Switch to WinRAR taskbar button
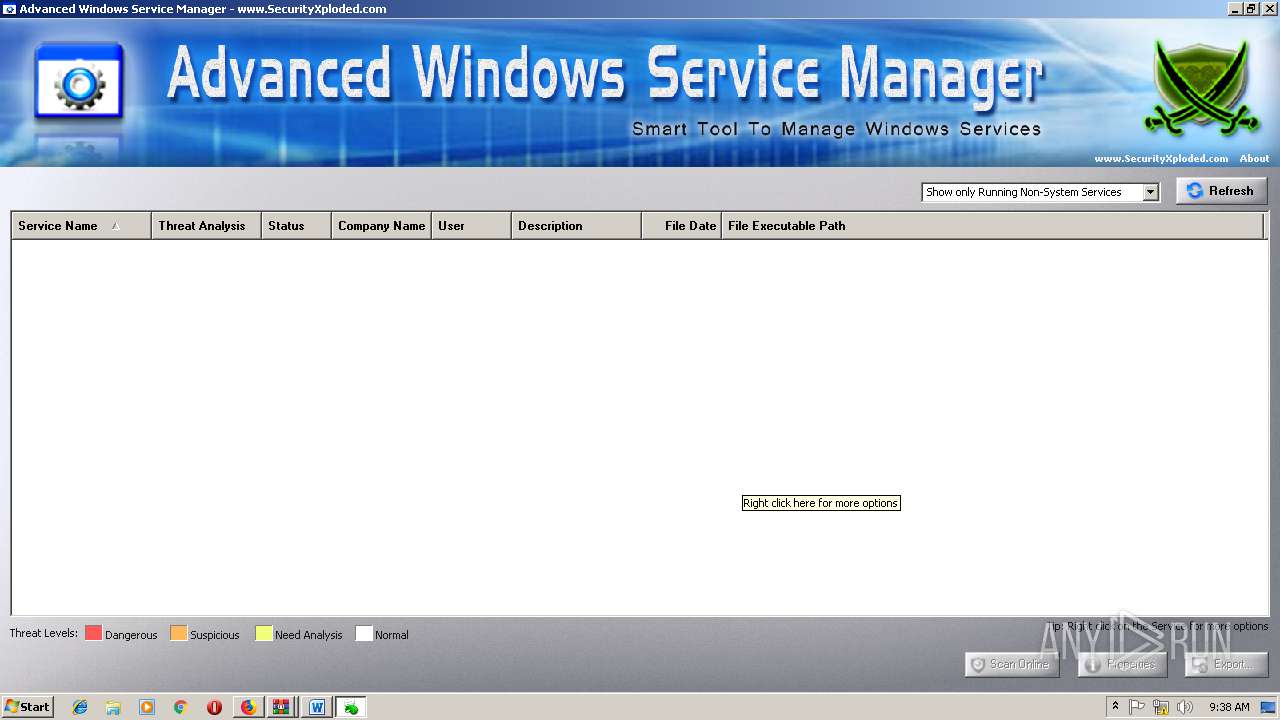This screenshot has height=720, width=1280. coord(282,707)
